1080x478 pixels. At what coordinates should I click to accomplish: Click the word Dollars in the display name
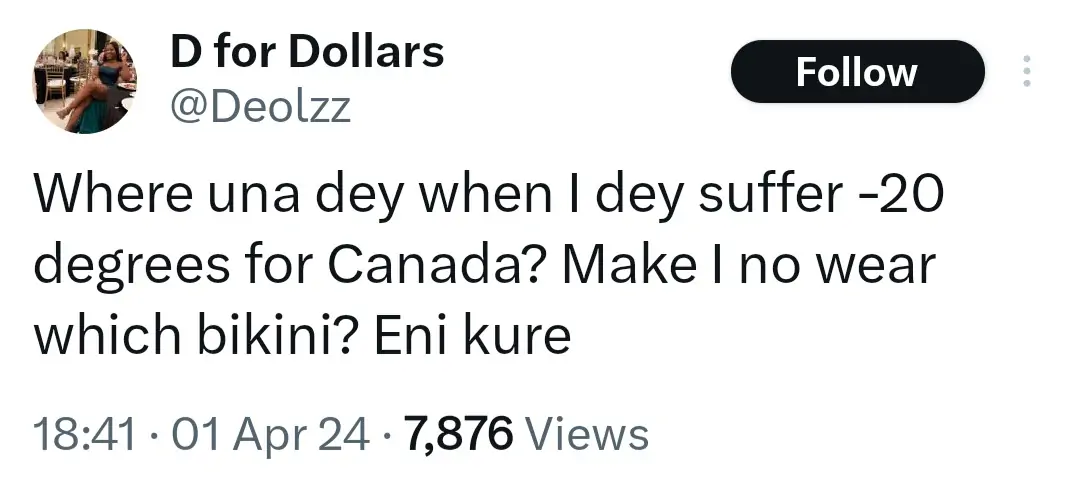tap(366, 53)
